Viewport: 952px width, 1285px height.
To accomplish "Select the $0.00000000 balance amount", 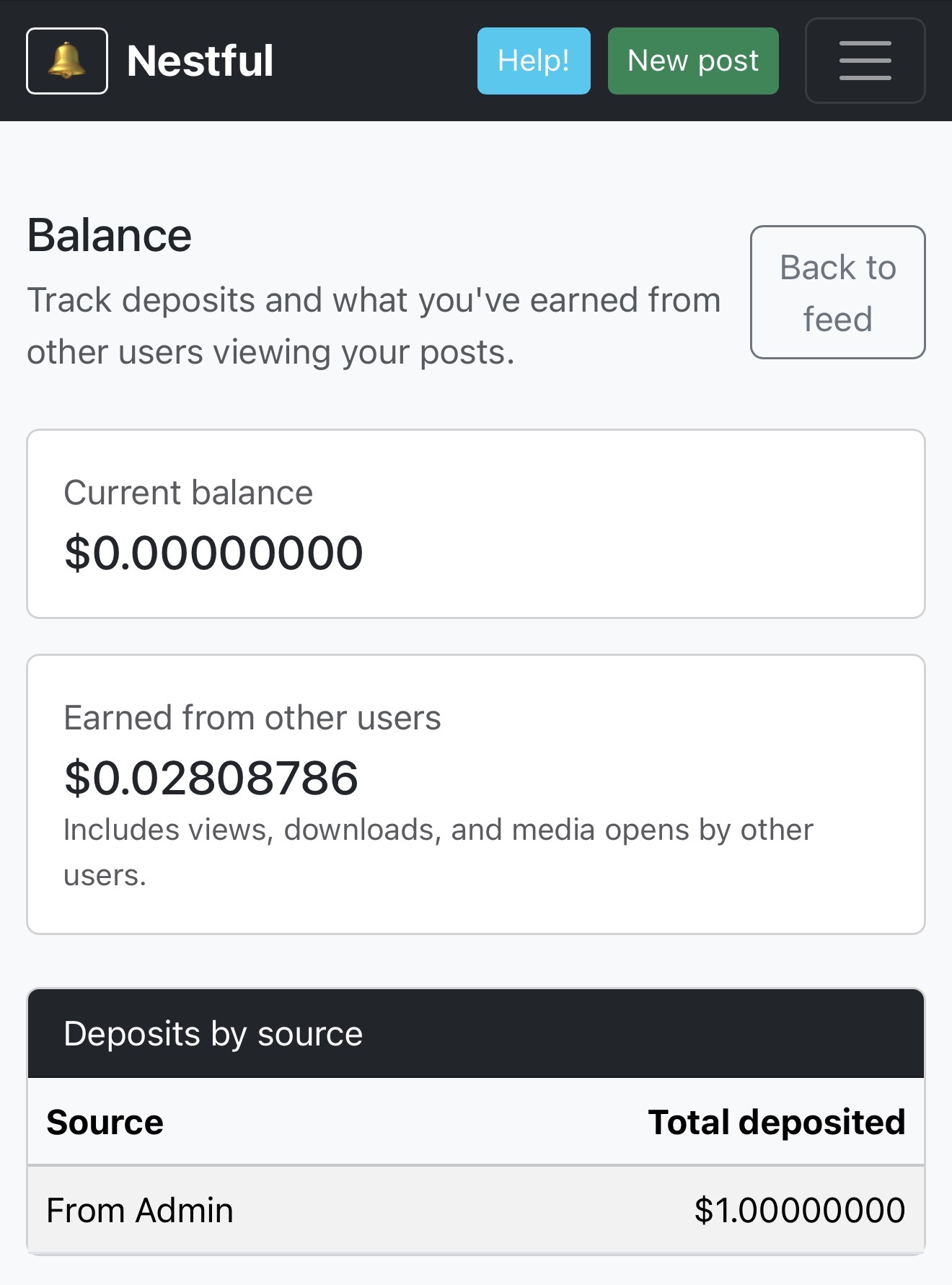I will click(213, 553).
